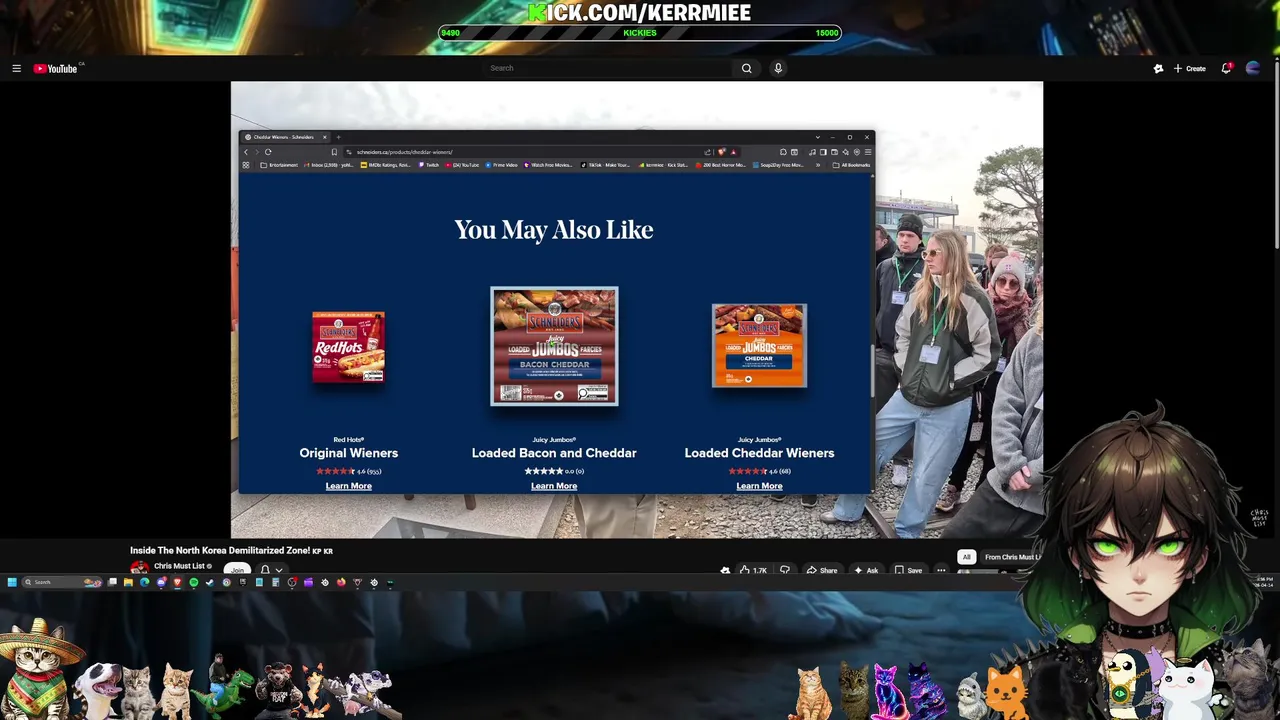Close the Cheddar Wieners tab
The height and width of the screenshot is (720, 1280).
[324, 137]
